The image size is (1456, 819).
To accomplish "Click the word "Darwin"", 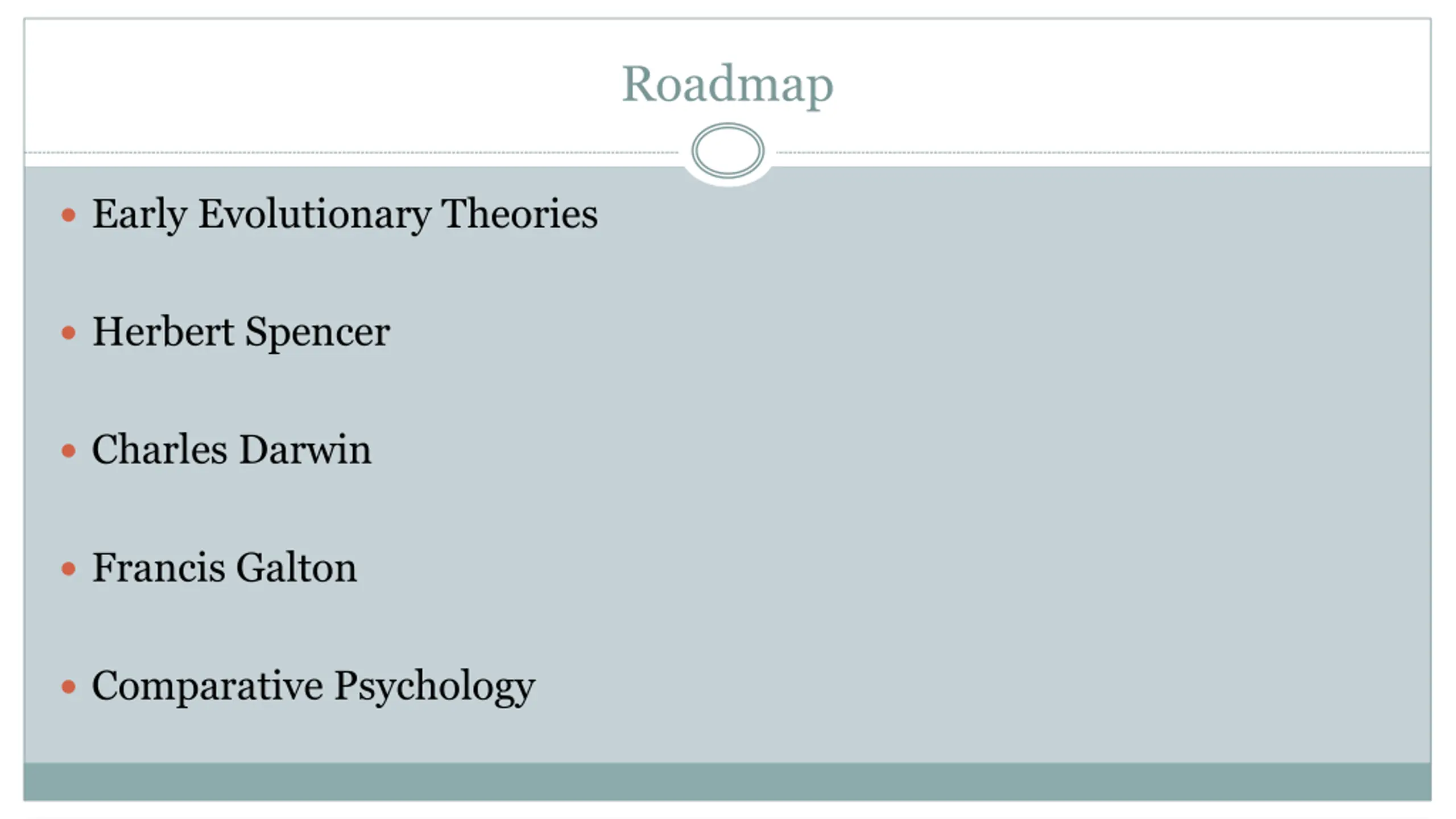I will click(305, 450).
